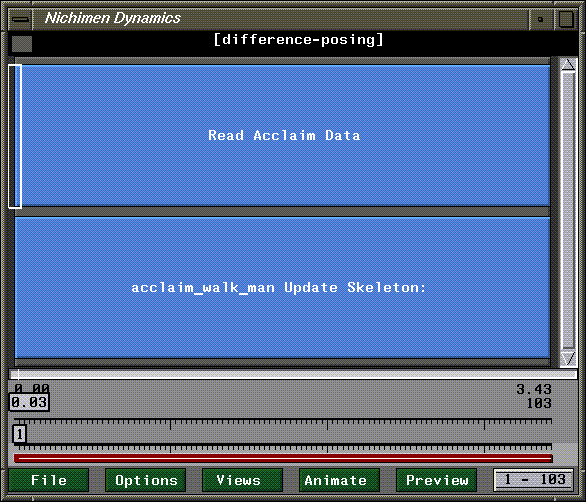Image resolution: width=586 pixels, height=502 pixels.
Task: Select the Read Acclaim Data block
Action: (283, 135)
